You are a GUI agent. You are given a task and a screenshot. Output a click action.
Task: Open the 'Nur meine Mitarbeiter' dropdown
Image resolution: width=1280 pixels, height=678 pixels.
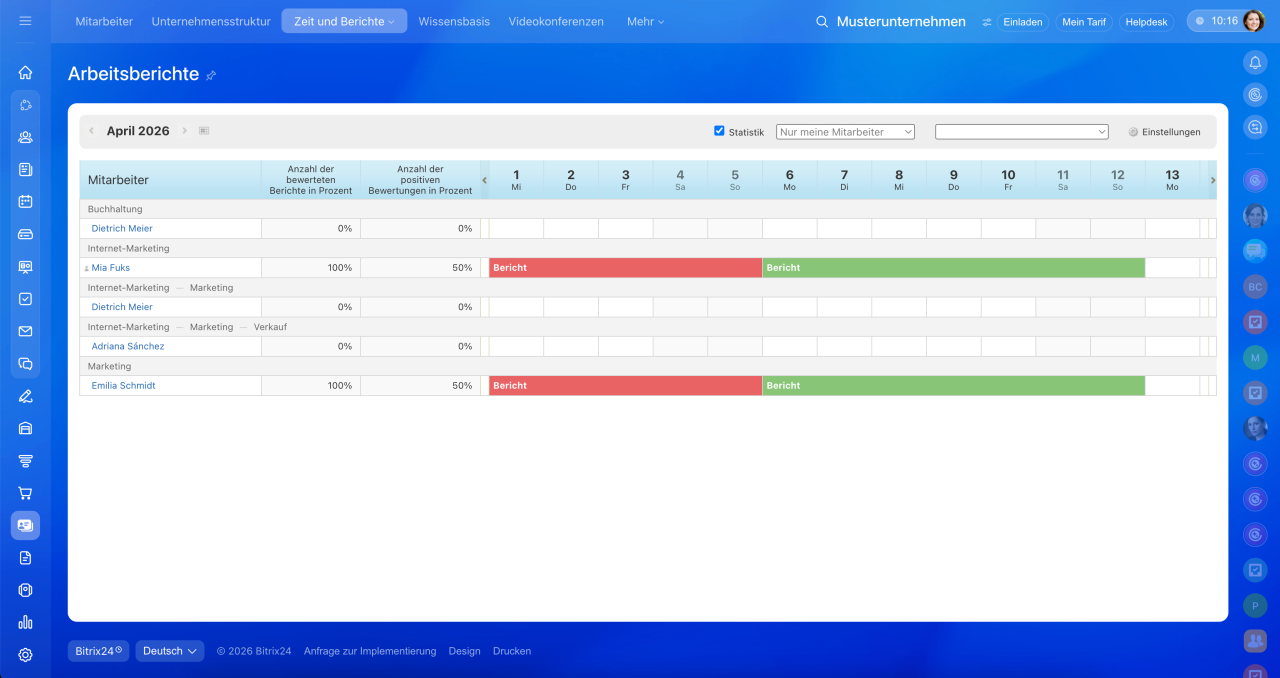pos(845,132)
